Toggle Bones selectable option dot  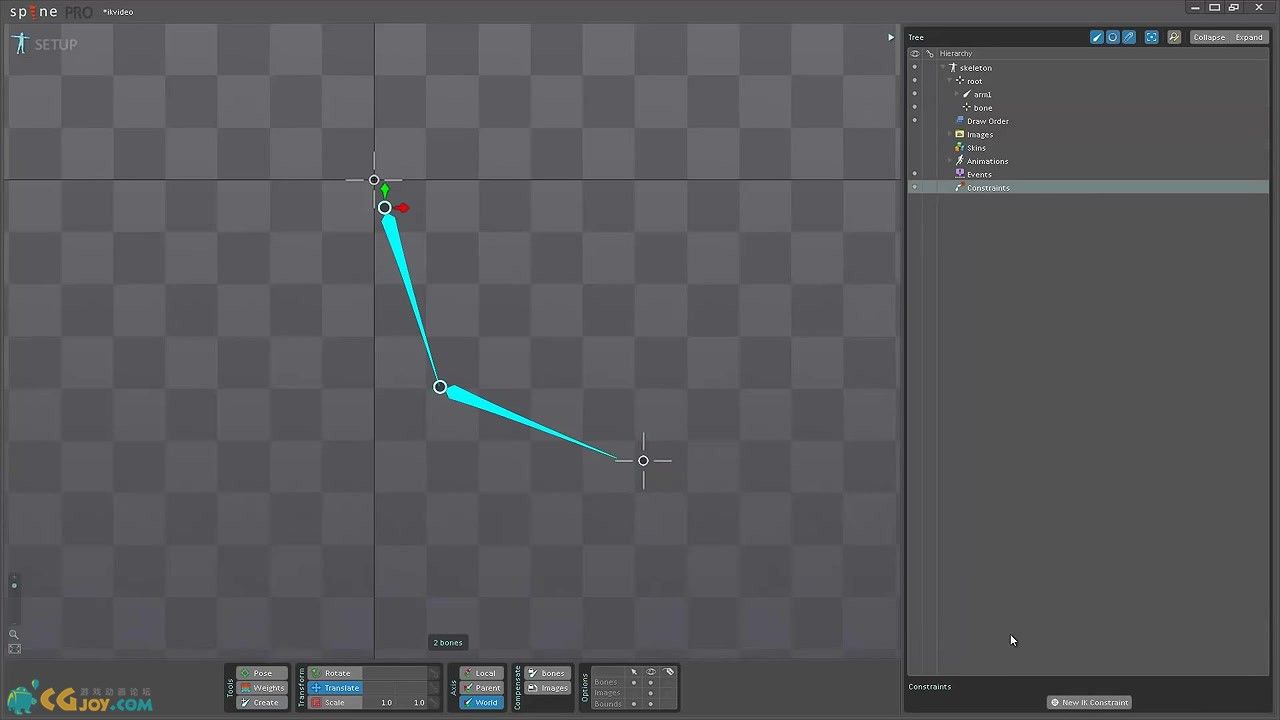[x=633, y=682]
